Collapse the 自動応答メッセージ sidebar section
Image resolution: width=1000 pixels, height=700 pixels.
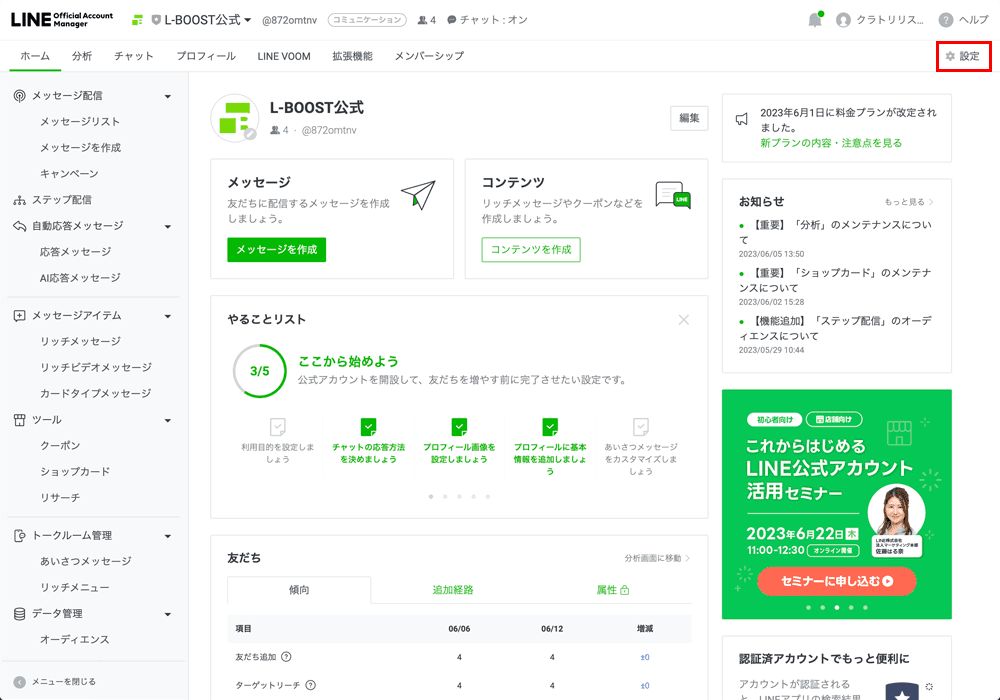pyautogui.click(x=167, y=225)
